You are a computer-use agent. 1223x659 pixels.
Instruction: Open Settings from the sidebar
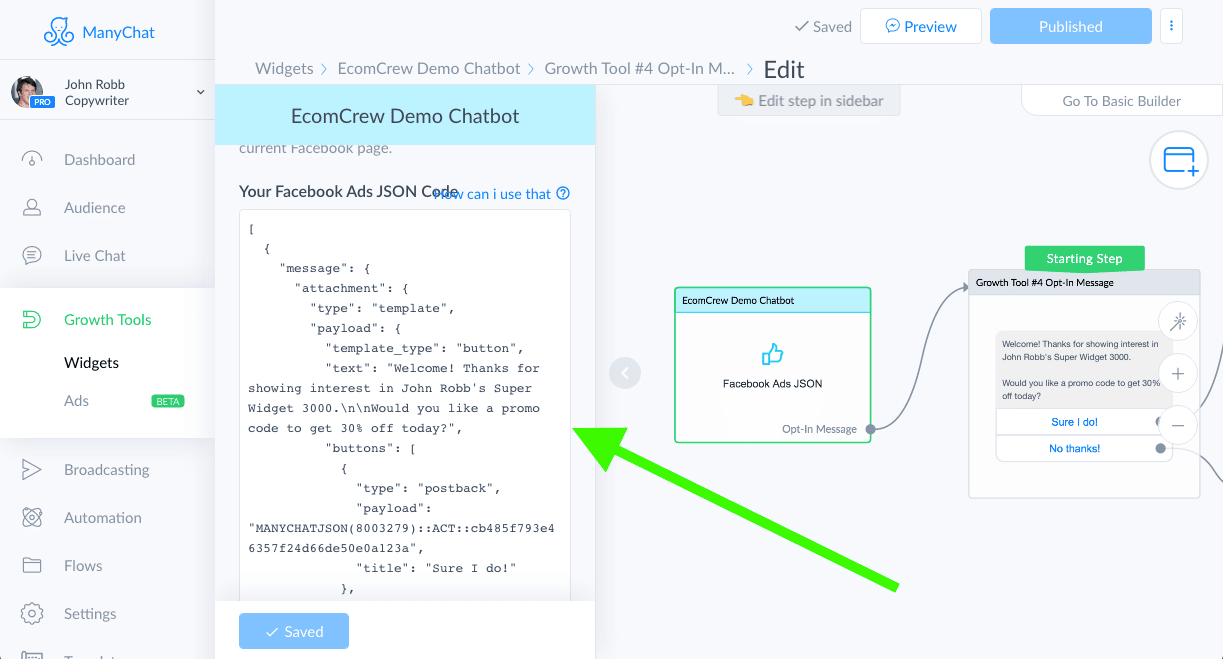click(89, 613)
